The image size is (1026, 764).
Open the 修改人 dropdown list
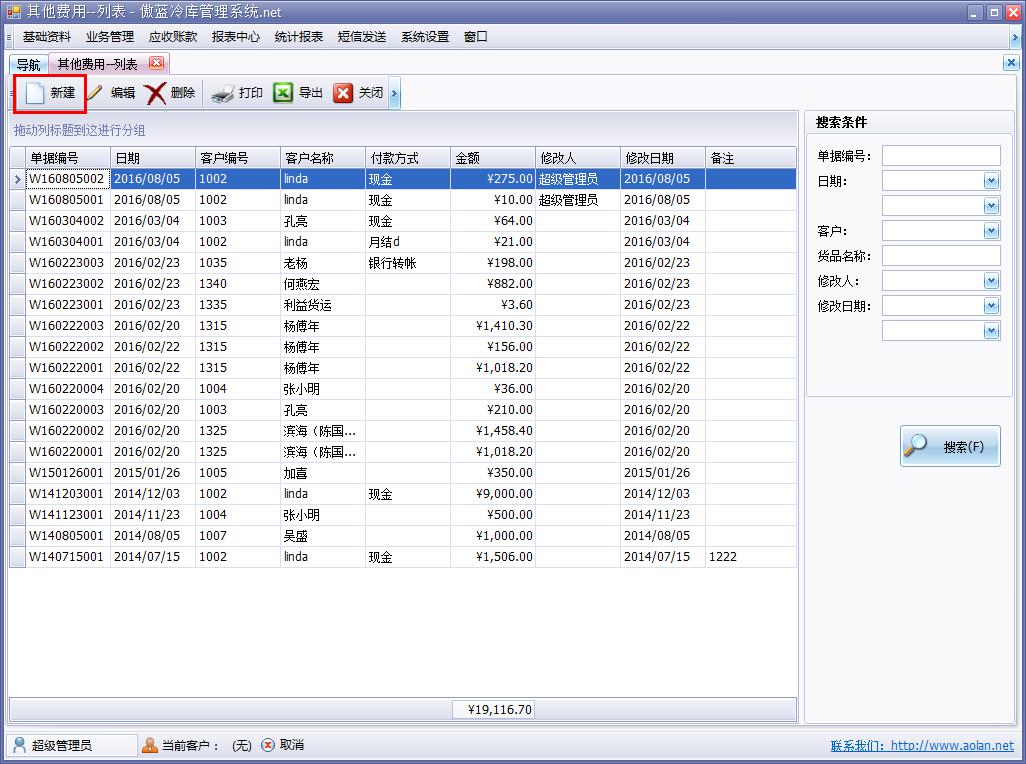click(x=991, y=281)
